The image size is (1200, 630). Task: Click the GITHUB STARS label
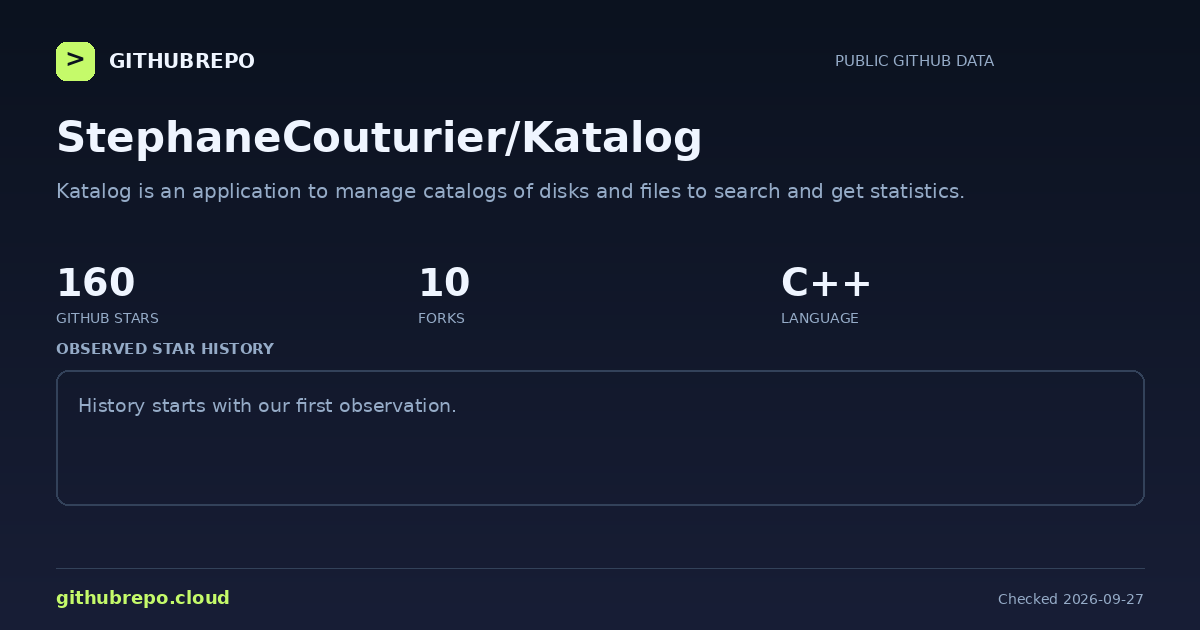point(107,318)
